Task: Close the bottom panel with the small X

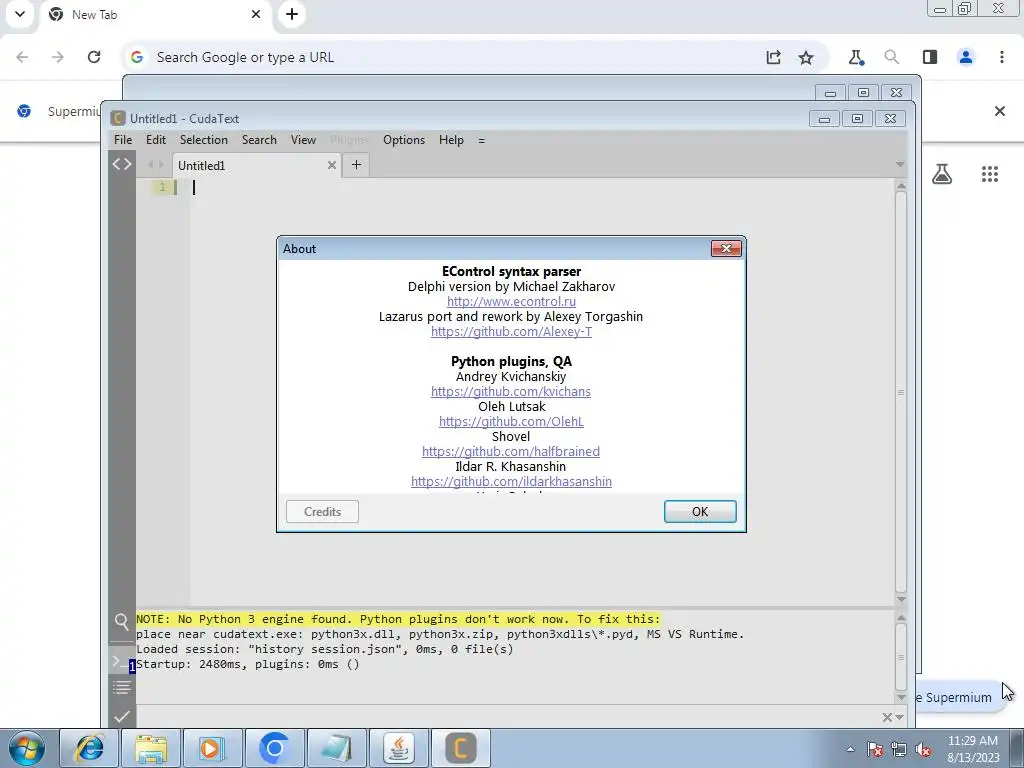Action: [887, 718]
